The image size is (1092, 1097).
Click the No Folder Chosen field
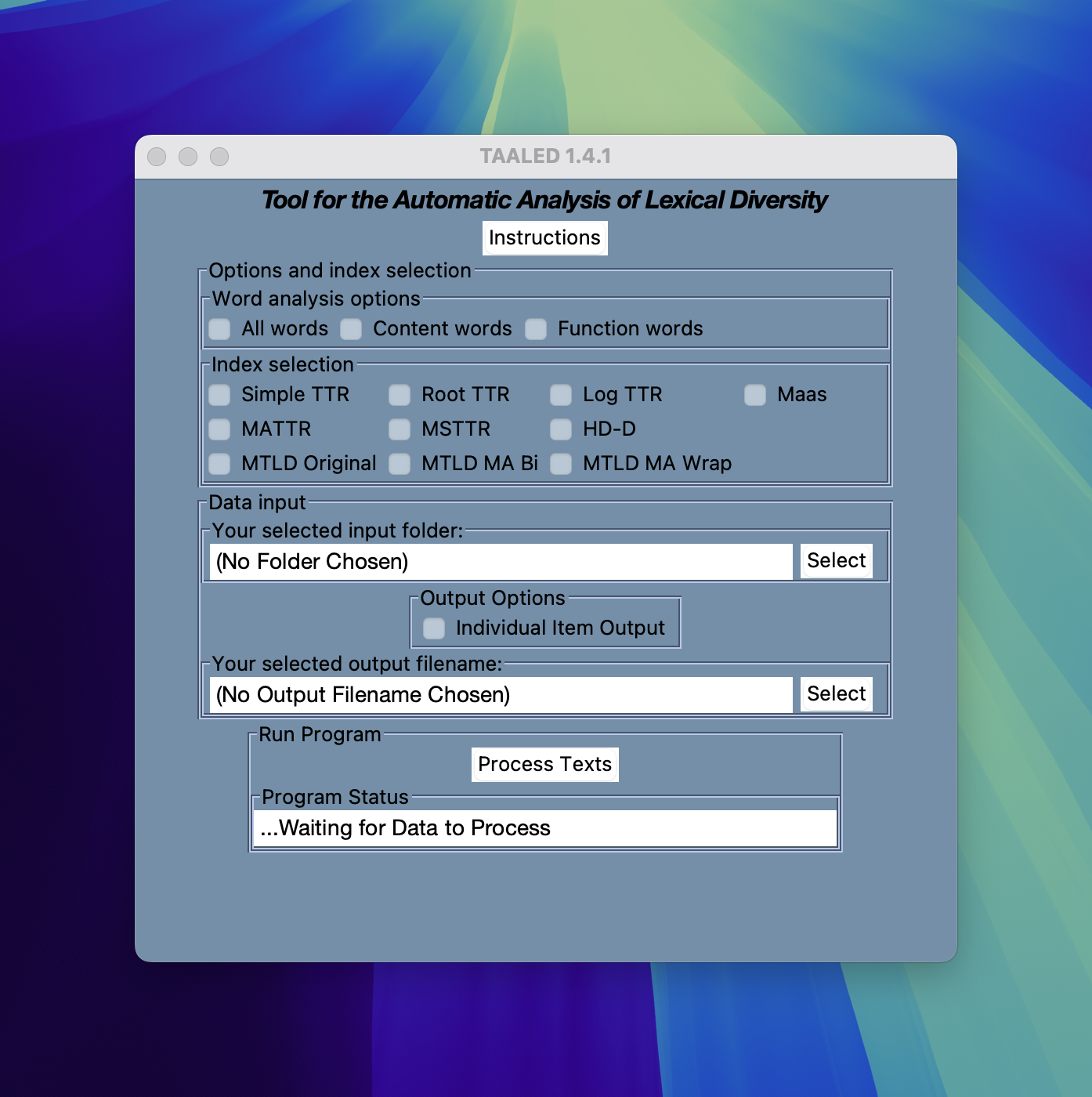501,562
